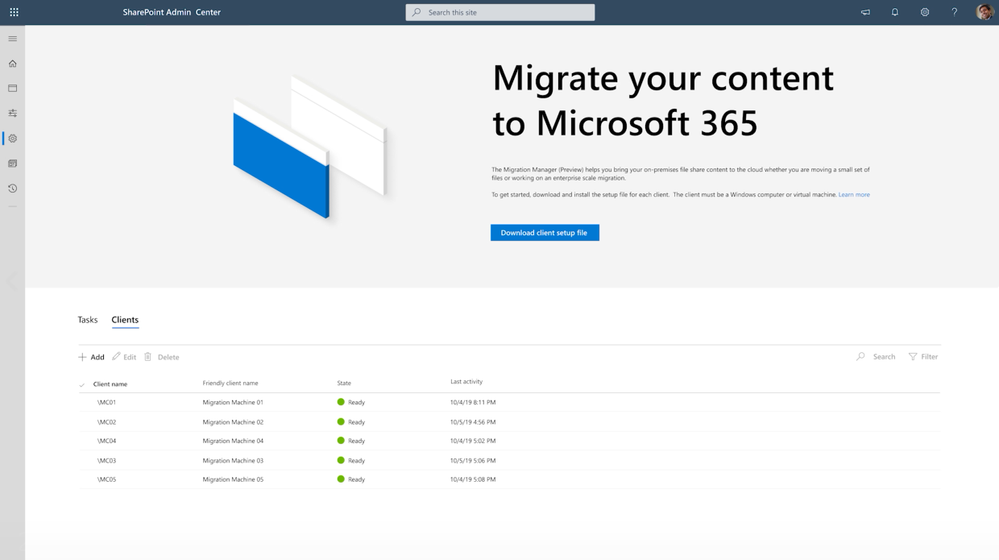
Task: Click the 10/4/19 5:02 PM activity cell
Action: 473,441
